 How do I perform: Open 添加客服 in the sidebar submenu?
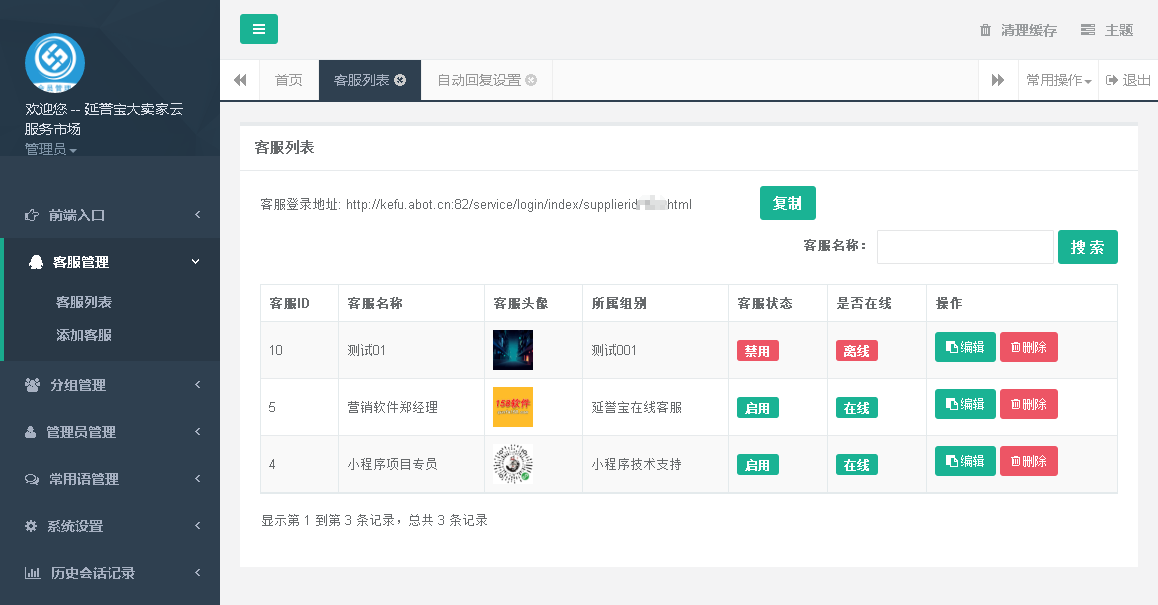(83, 335)
